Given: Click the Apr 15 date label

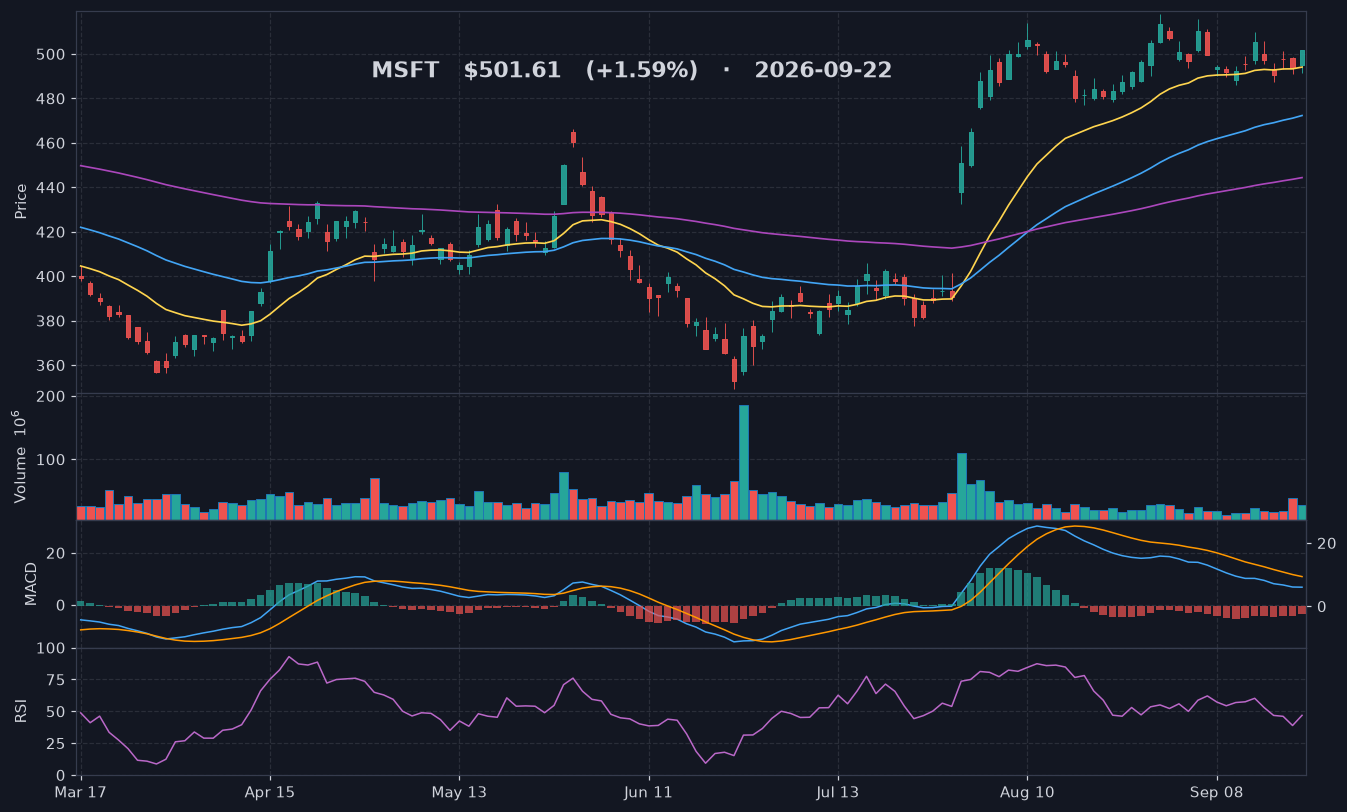Looking at the screenshot, I should (x=270, y=791).
